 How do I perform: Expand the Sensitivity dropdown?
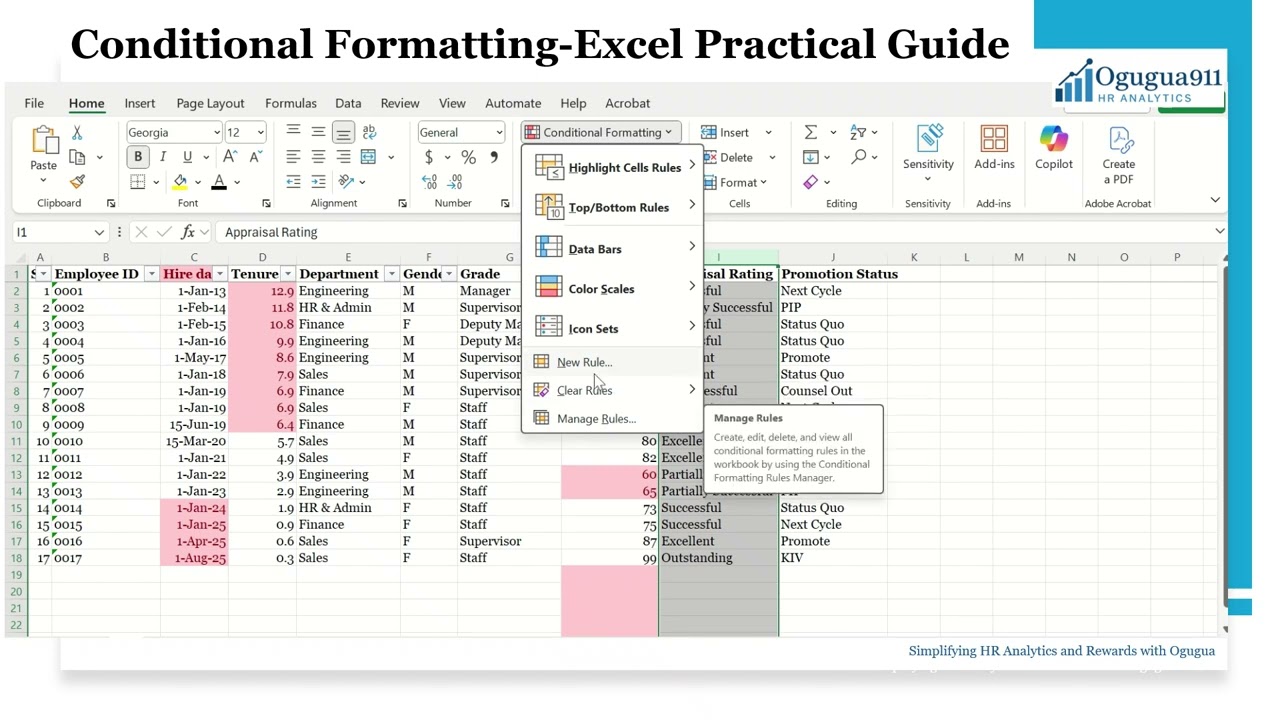point(928,180)
